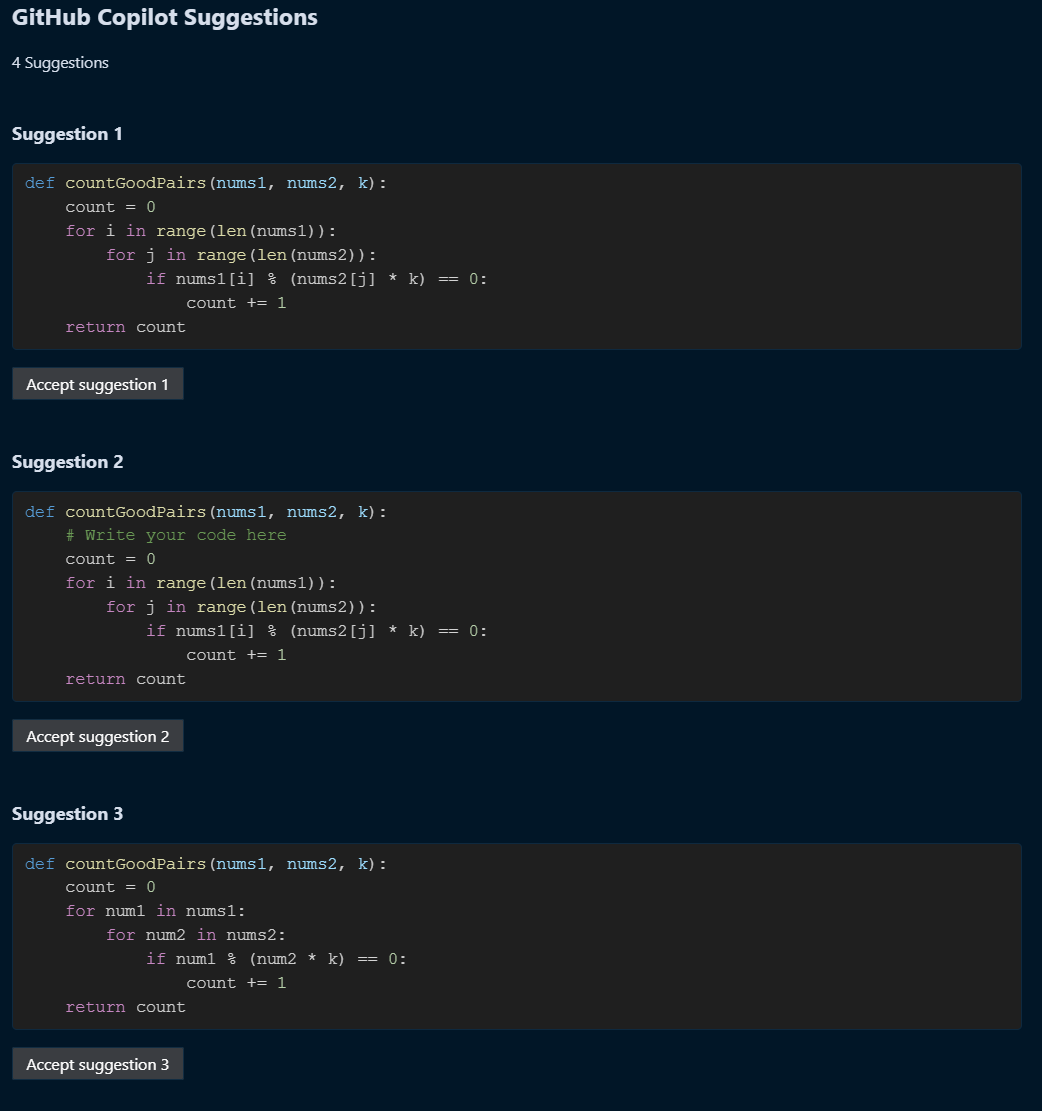1042x1111 pixels.
Task: Accept suggestion 3 via its button
Action: pos(97,1065)
